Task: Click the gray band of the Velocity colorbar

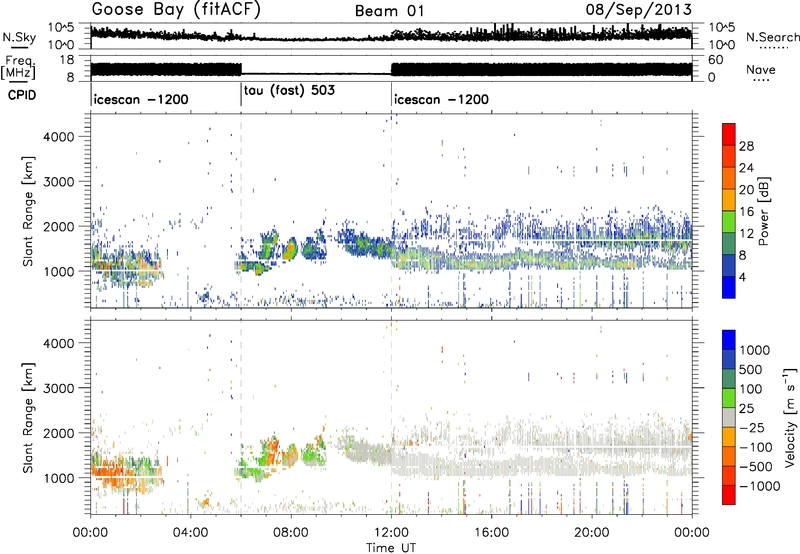Action: 729,417
